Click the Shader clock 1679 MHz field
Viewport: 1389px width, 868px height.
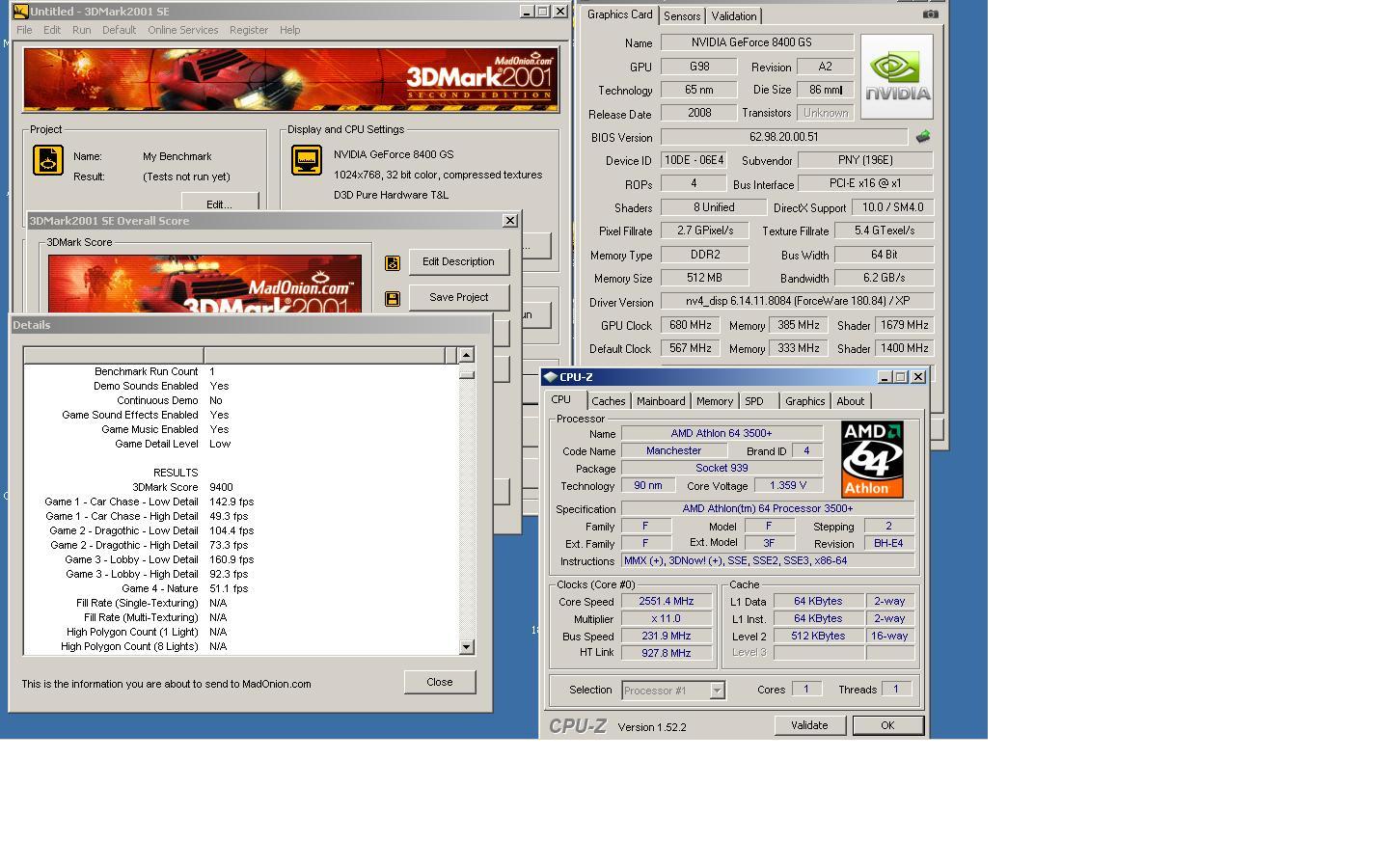point(904,325)
